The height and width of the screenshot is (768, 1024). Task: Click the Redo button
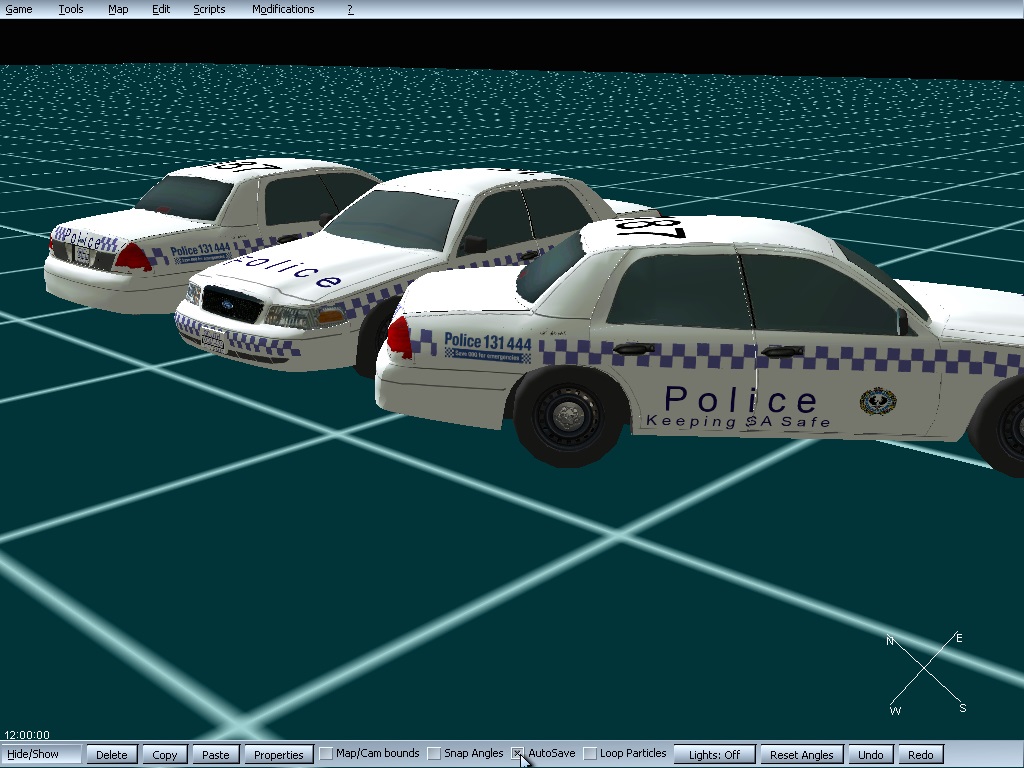(921, 754)
